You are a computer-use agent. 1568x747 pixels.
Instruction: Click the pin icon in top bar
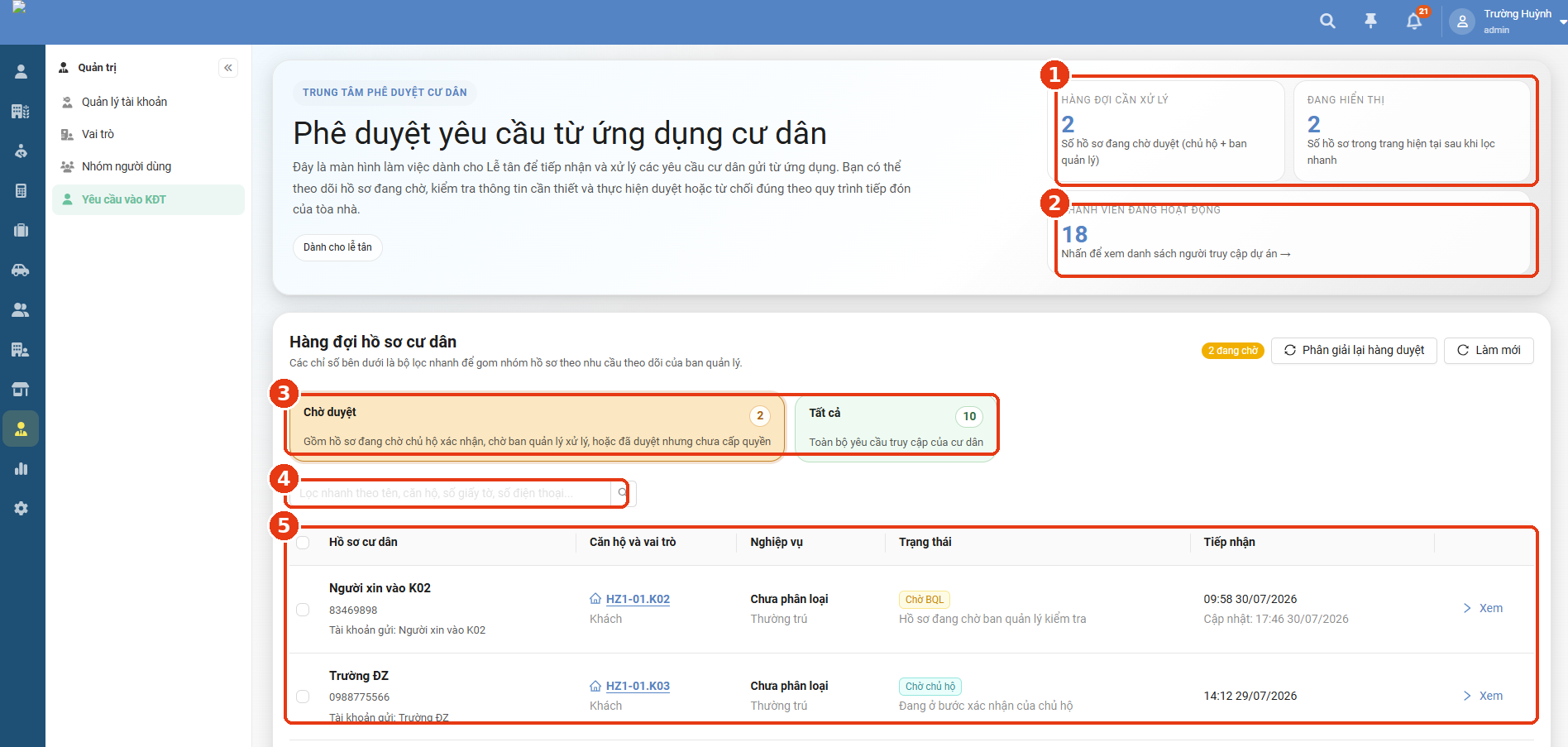[x=1371, y=22]
